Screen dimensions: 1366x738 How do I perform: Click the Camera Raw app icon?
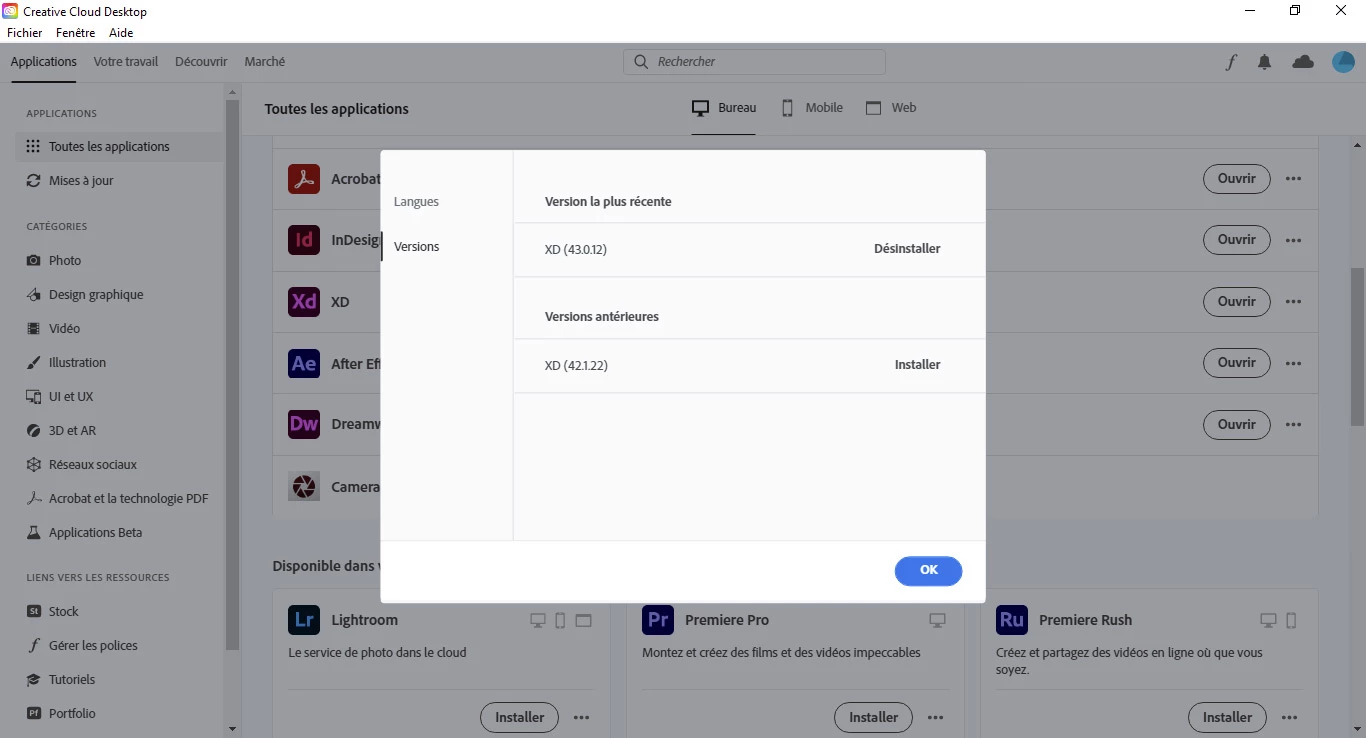(304, 486)
